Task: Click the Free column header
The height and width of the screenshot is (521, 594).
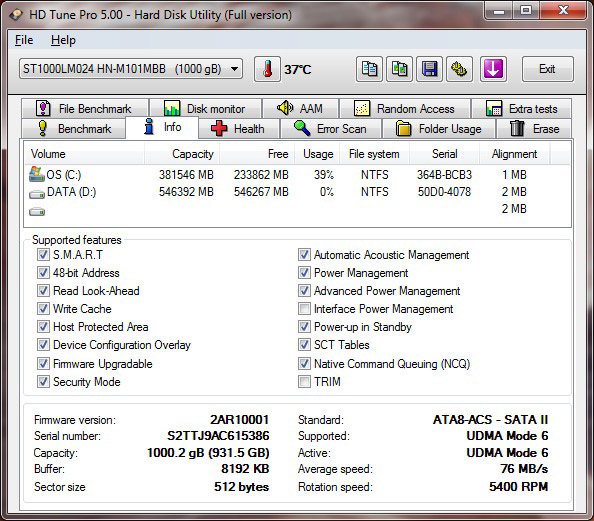Action: pyautogui.click(x=257, y=154)
